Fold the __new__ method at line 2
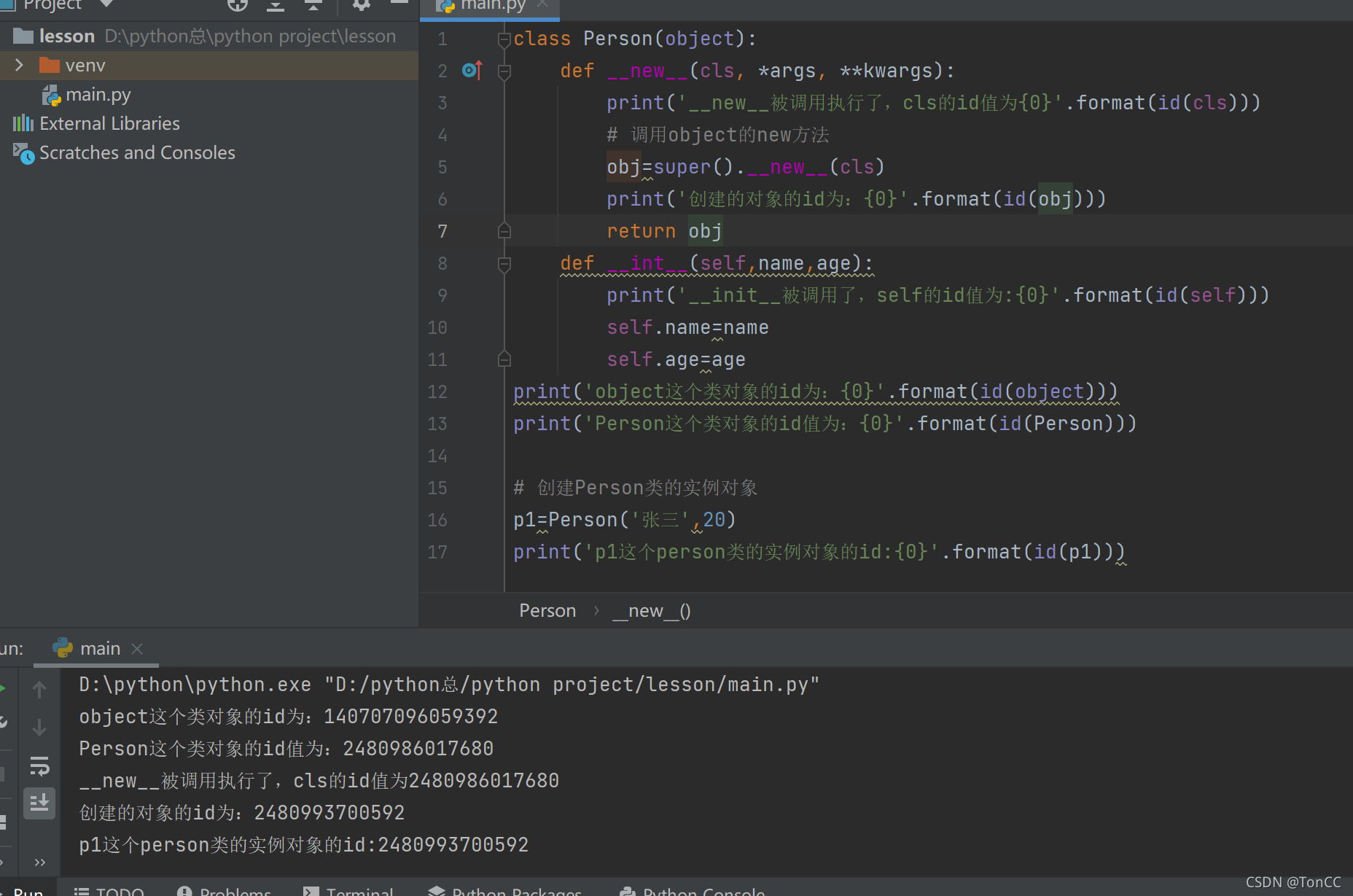 [504, 71]
